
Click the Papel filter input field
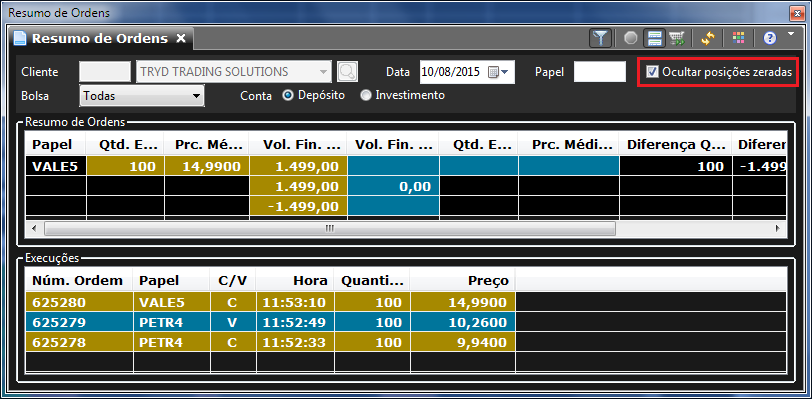(x=600, y=72)
